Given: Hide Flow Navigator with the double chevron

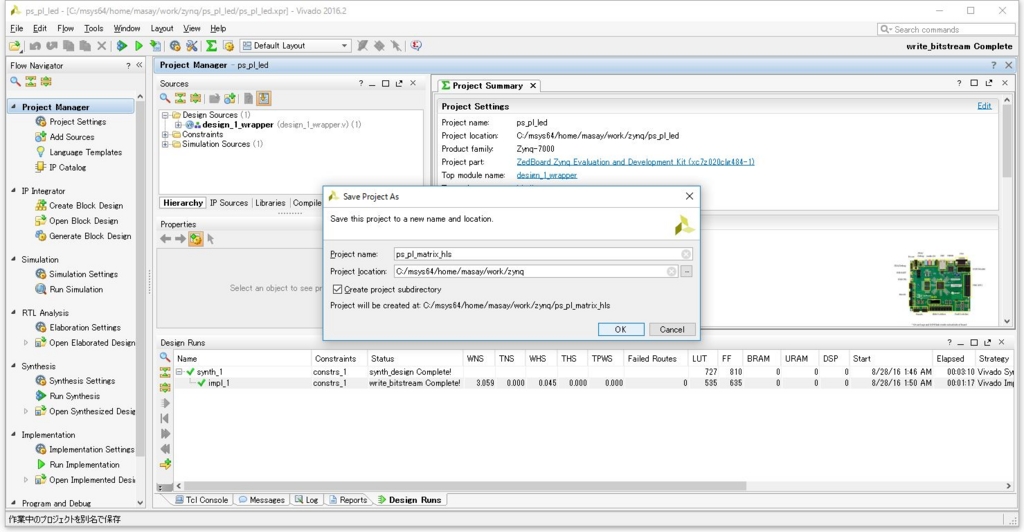Looking at the screenshot, I should (139, 65).
